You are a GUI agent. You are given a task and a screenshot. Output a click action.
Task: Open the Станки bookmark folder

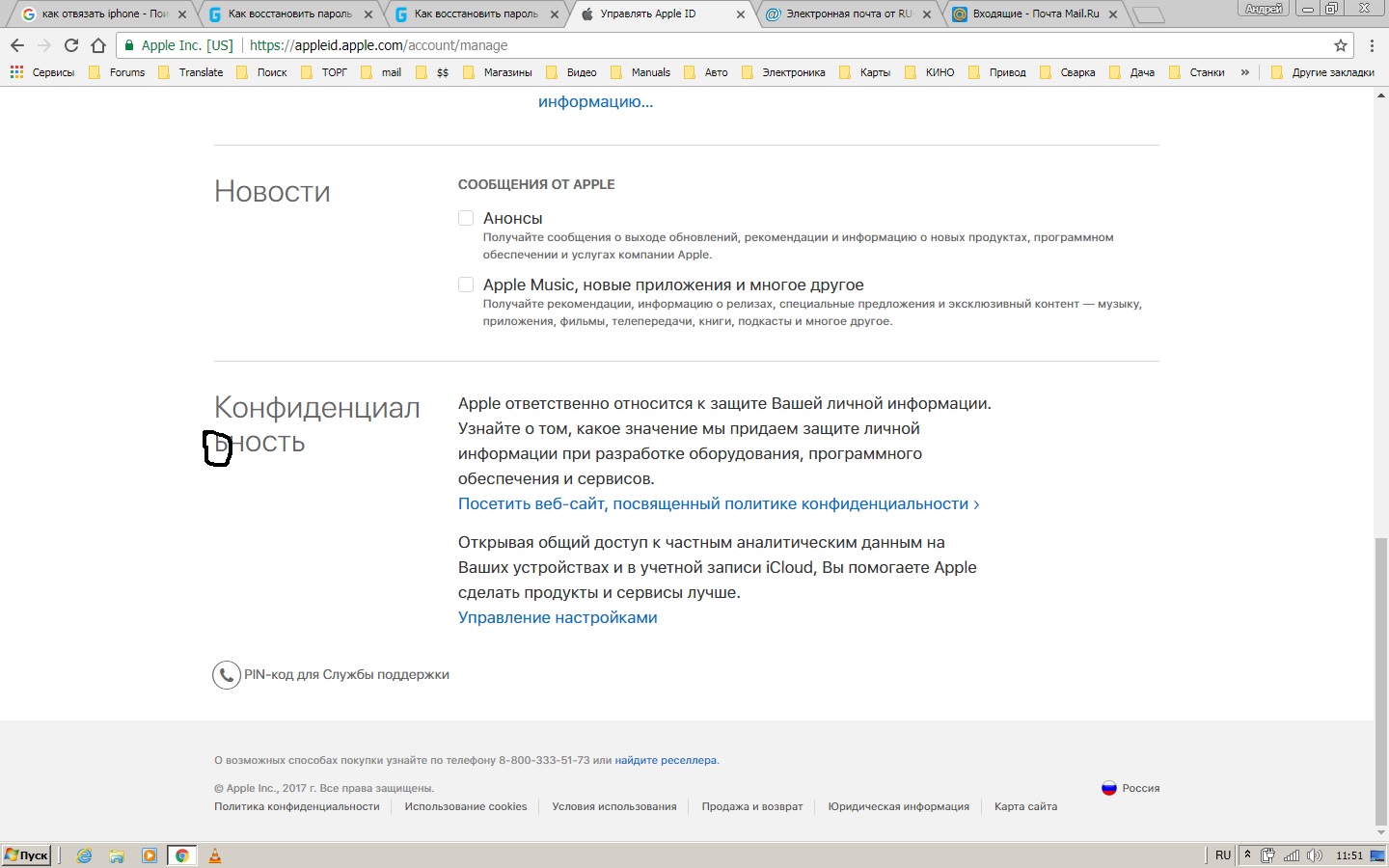pyautogui.click(x=1196, y=72)
